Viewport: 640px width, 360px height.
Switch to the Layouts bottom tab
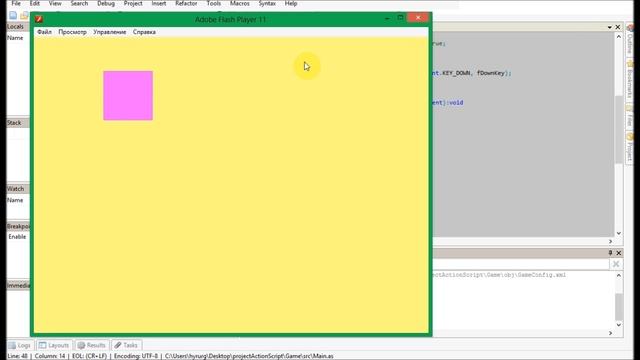coord(54,345)
